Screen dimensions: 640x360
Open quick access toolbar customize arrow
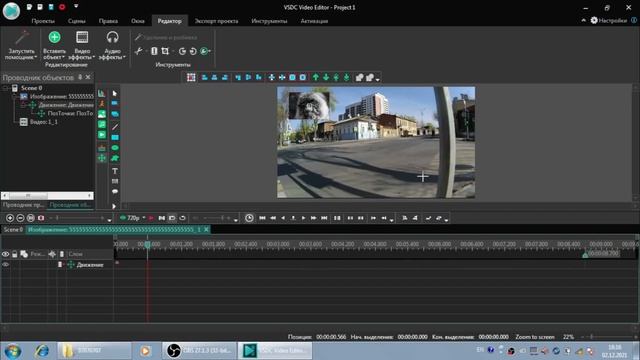point(76,7)
